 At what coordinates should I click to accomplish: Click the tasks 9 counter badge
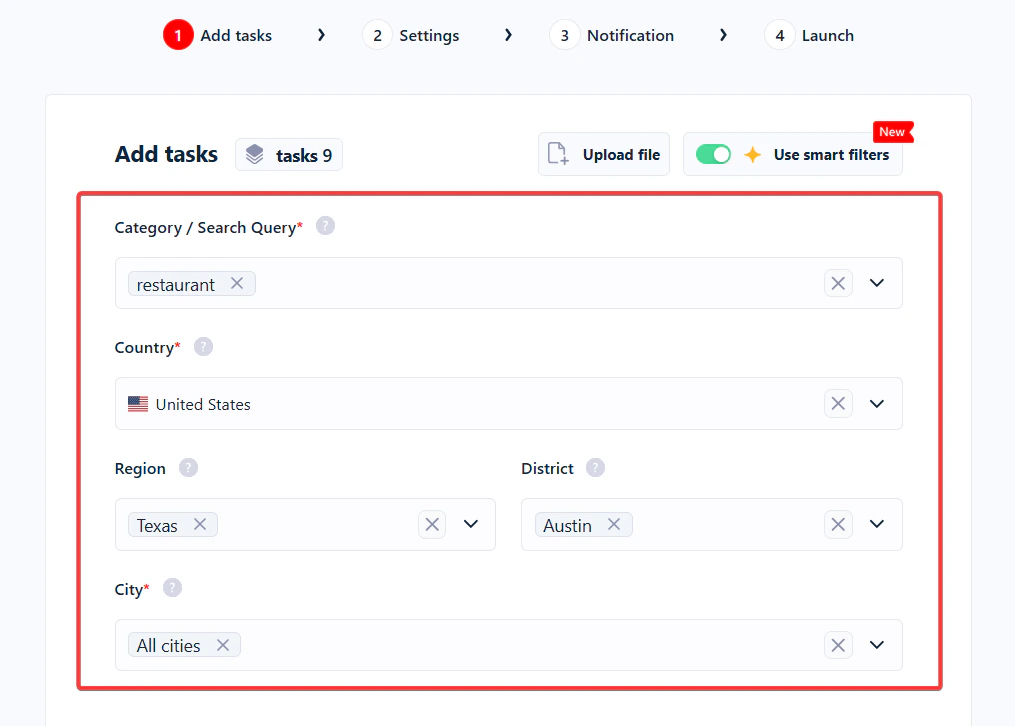289,155
